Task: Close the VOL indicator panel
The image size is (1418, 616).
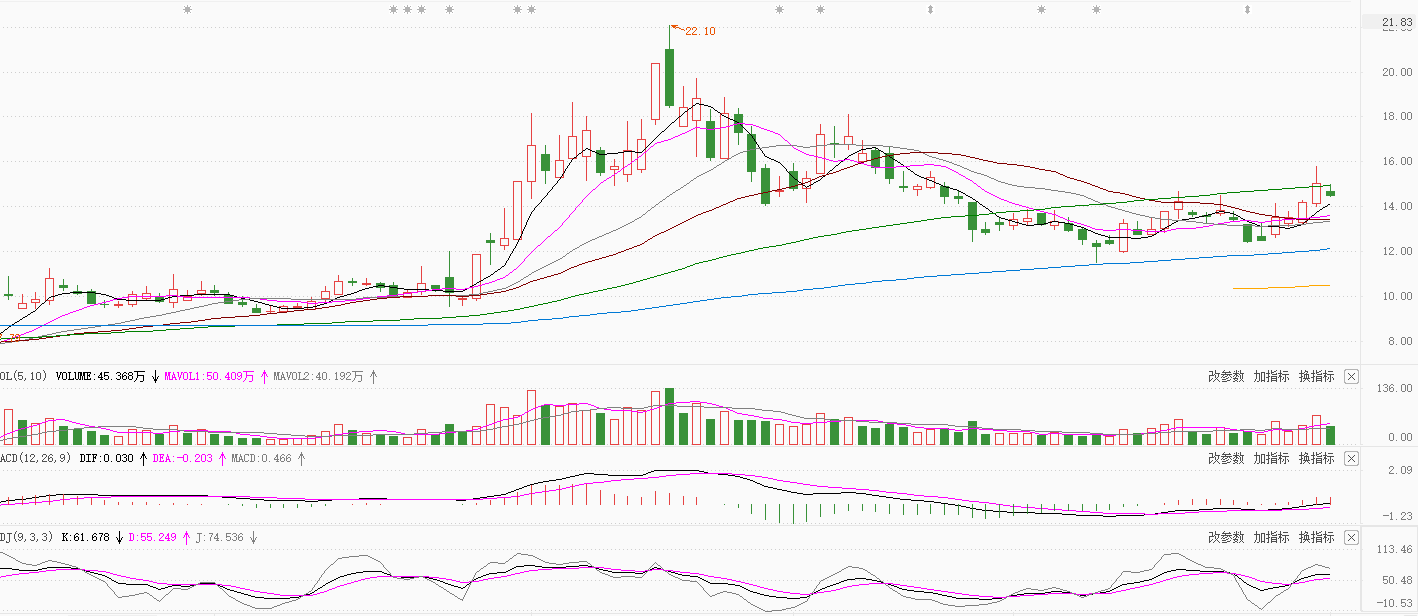Action: tap(1352, 377)
